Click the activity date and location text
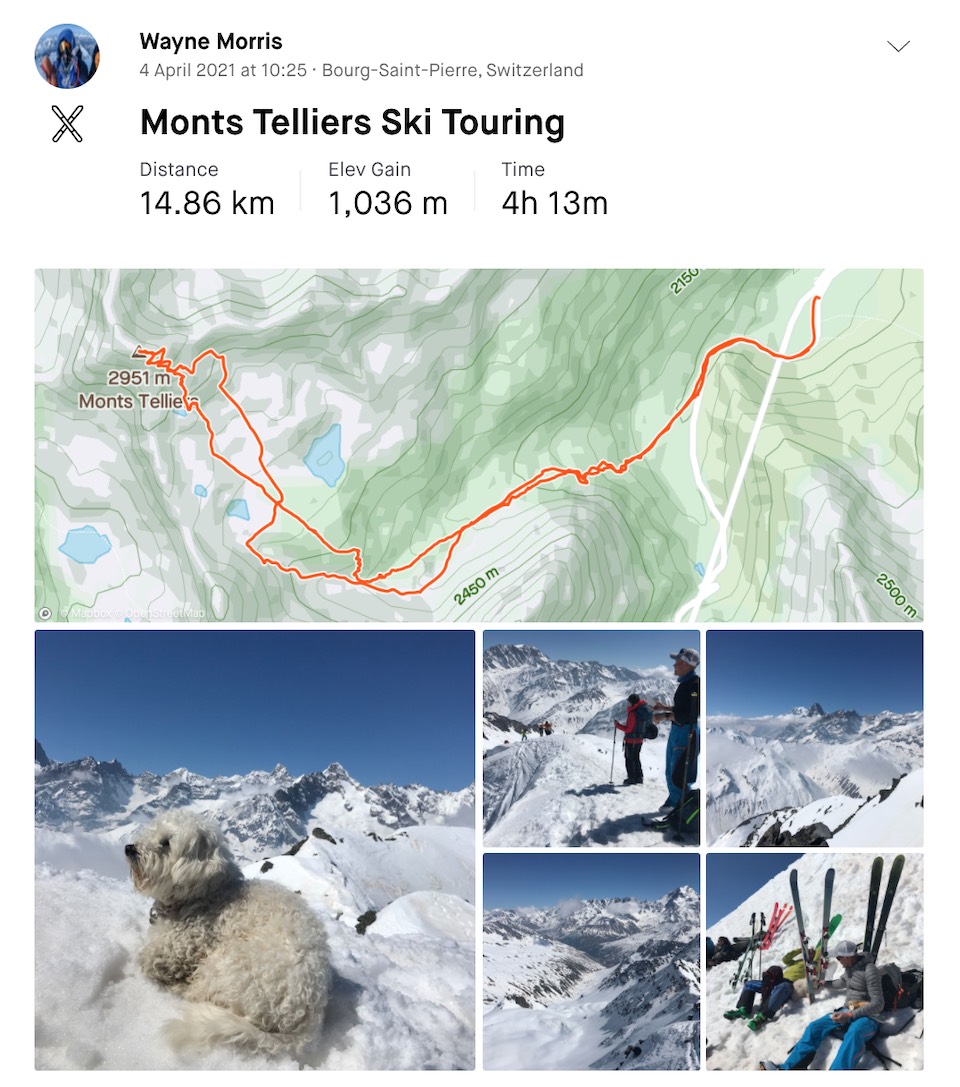The width and height of the screenshot is (960, 1087). click(x=361, y=70)
